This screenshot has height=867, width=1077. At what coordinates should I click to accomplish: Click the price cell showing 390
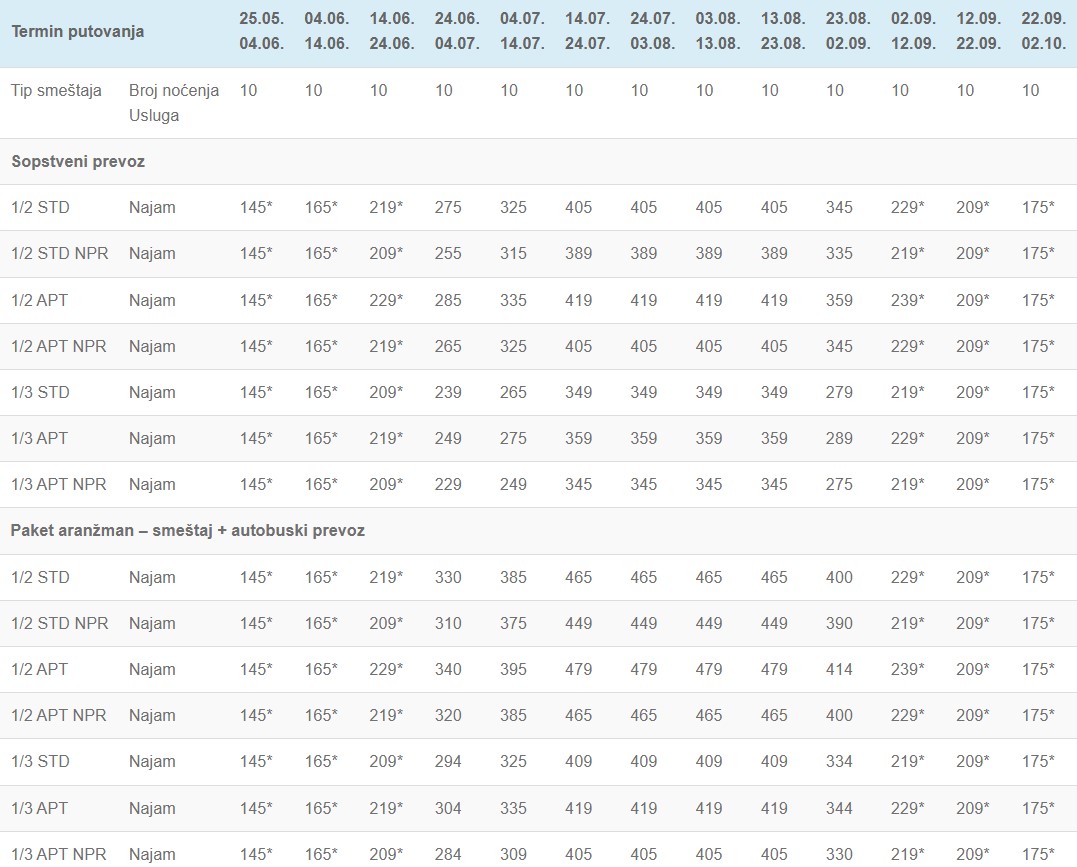839,623
